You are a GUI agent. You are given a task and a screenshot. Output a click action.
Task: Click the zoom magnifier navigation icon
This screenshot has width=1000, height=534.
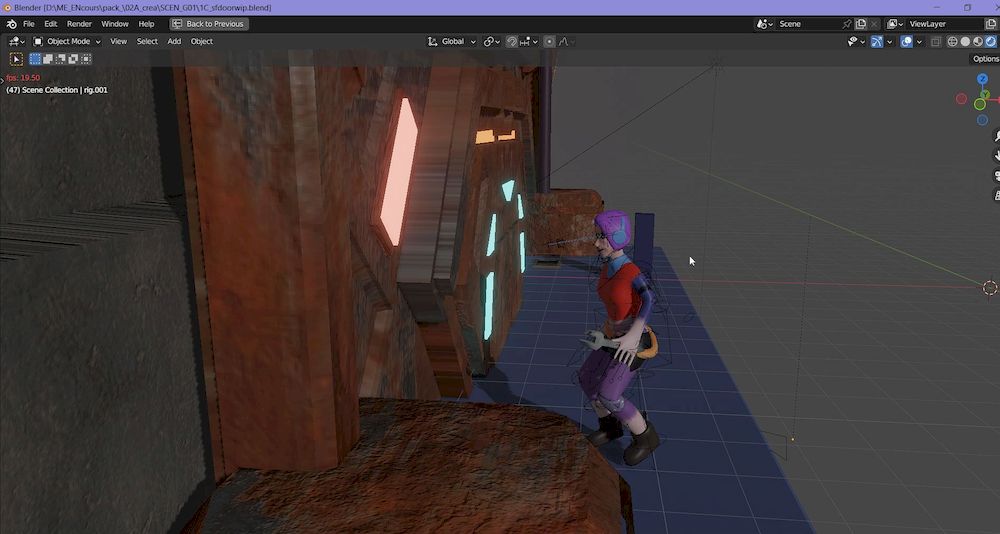coord(996,135)
